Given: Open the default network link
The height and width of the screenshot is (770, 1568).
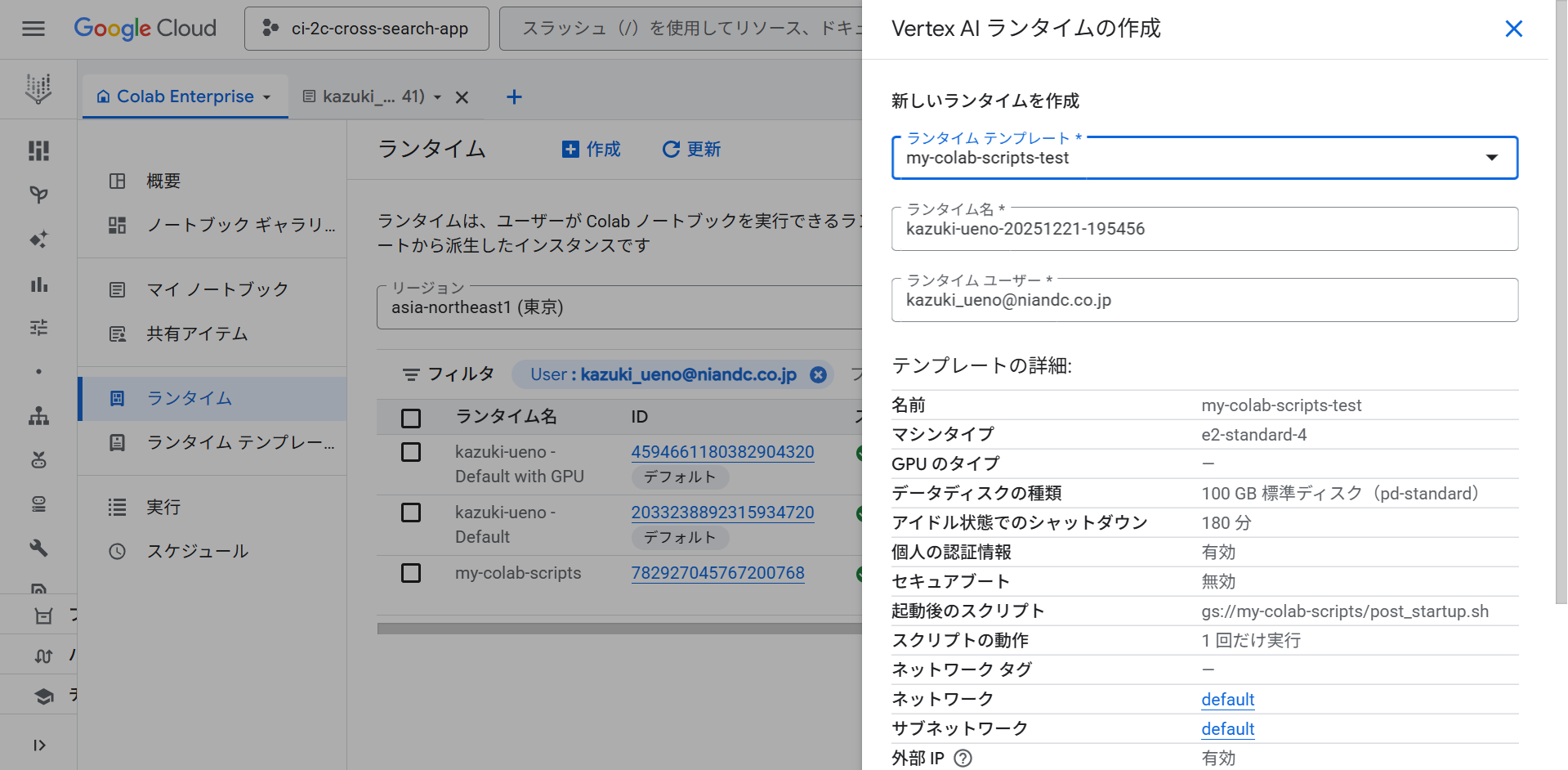Looking at the screenshot, I should 1227,700.
